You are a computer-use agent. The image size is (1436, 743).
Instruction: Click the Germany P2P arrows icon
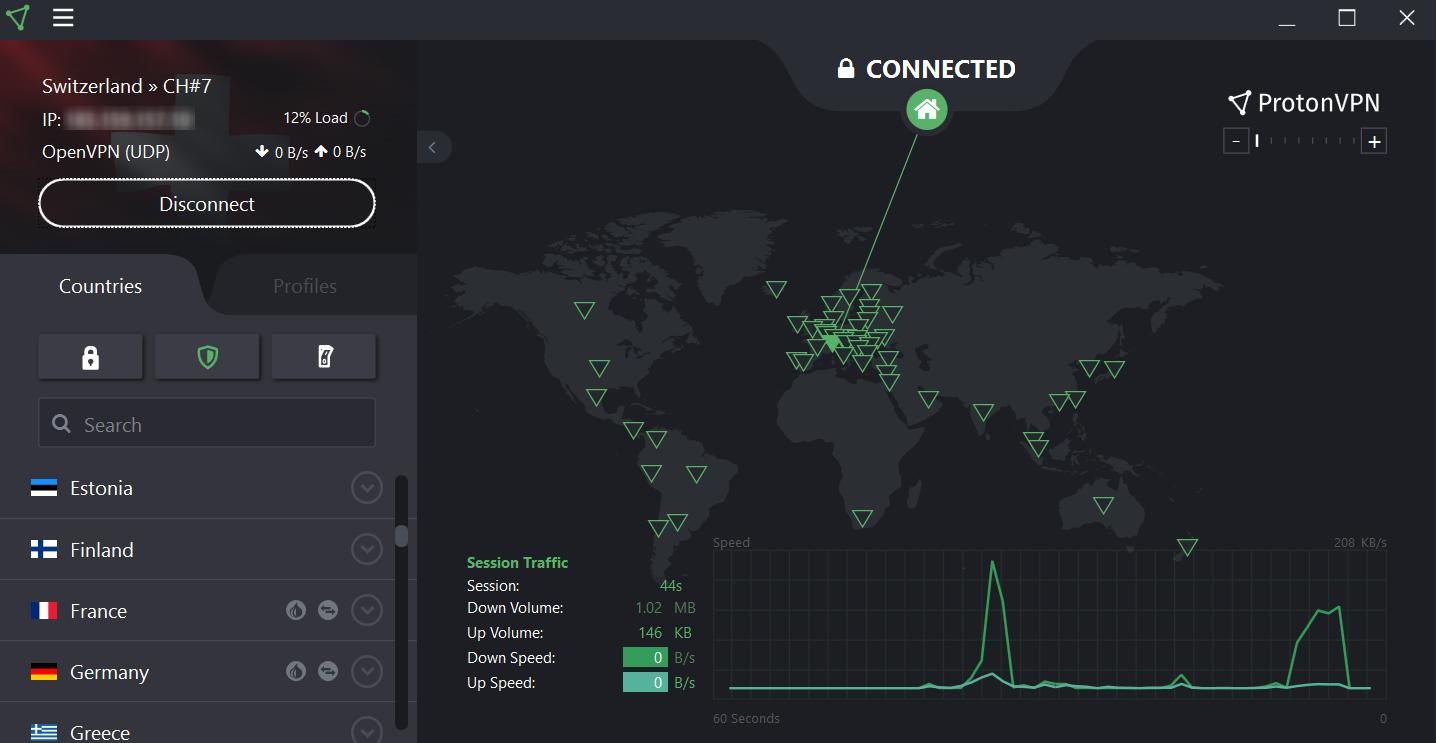pos(328,671)
